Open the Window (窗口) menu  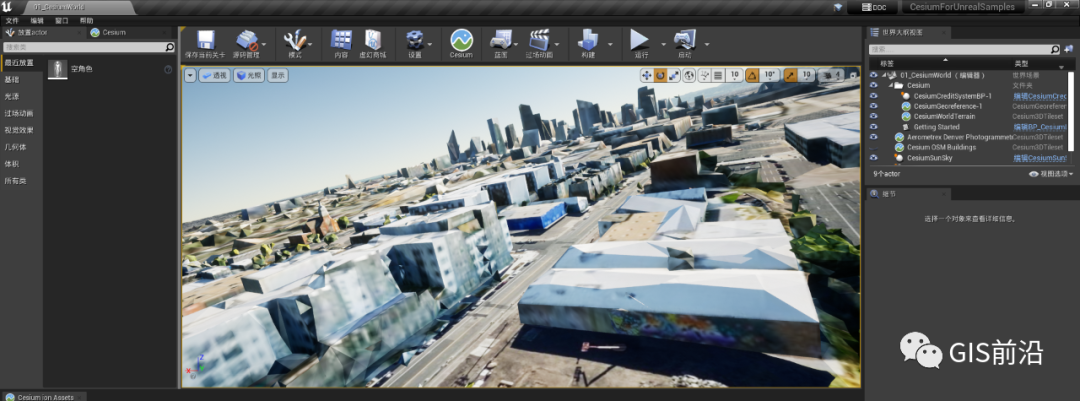[61, 21]
